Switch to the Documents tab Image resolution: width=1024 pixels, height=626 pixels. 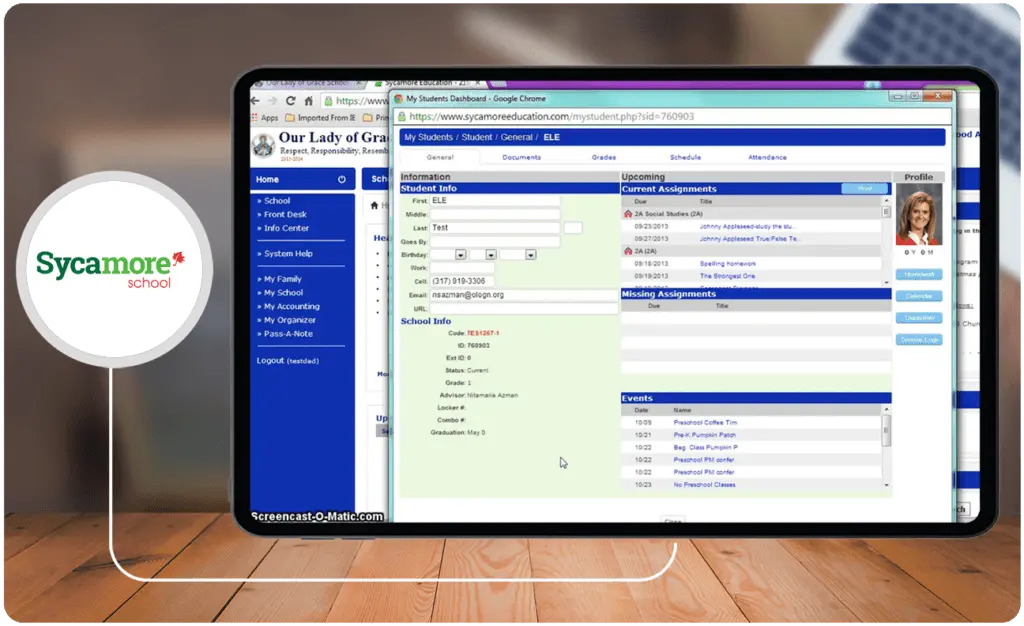point(521,157)
